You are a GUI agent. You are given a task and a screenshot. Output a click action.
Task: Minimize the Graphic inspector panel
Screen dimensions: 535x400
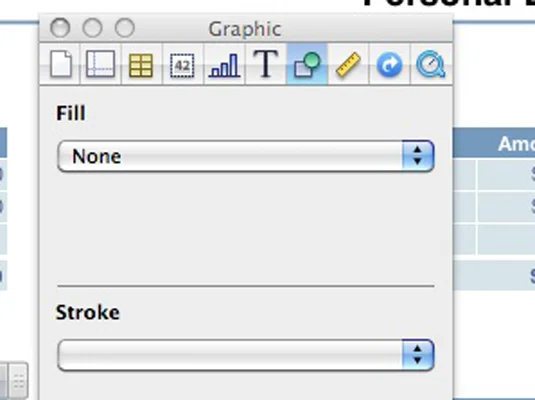[92, 28]
